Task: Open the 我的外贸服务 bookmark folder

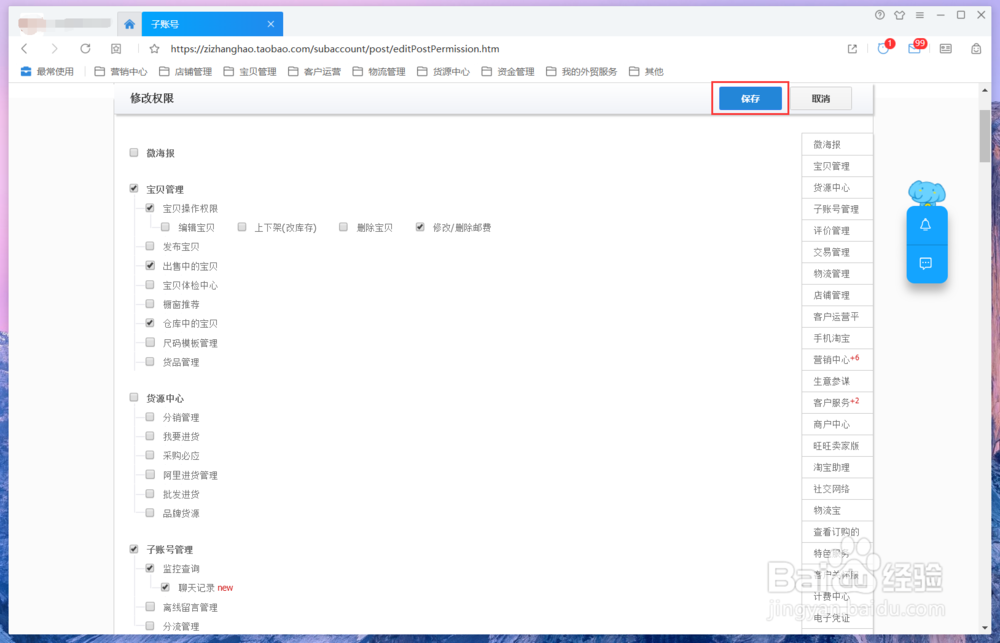Action: (x=581, y=71)
